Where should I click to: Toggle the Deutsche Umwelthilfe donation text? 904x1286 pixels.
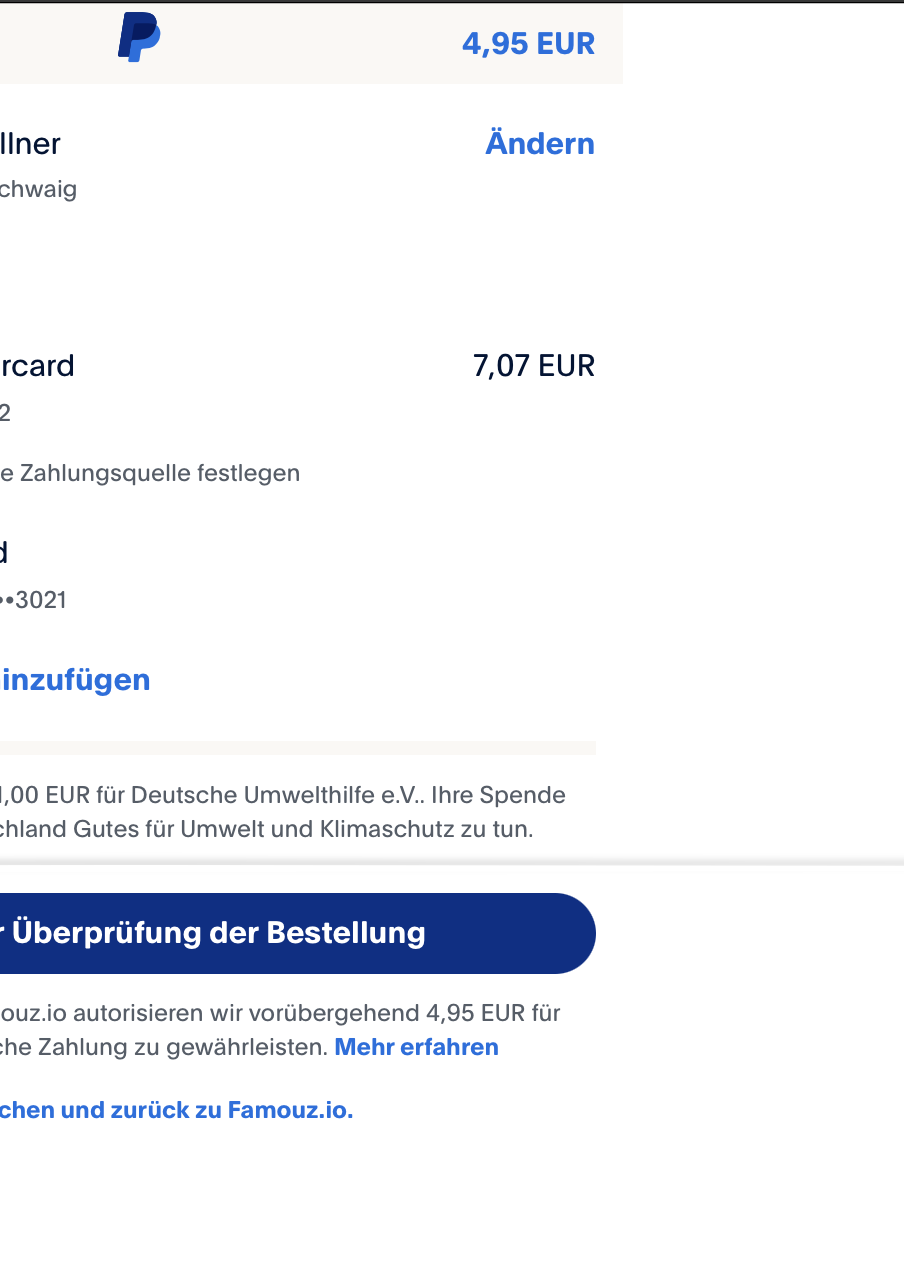click(x=283, y=795)
